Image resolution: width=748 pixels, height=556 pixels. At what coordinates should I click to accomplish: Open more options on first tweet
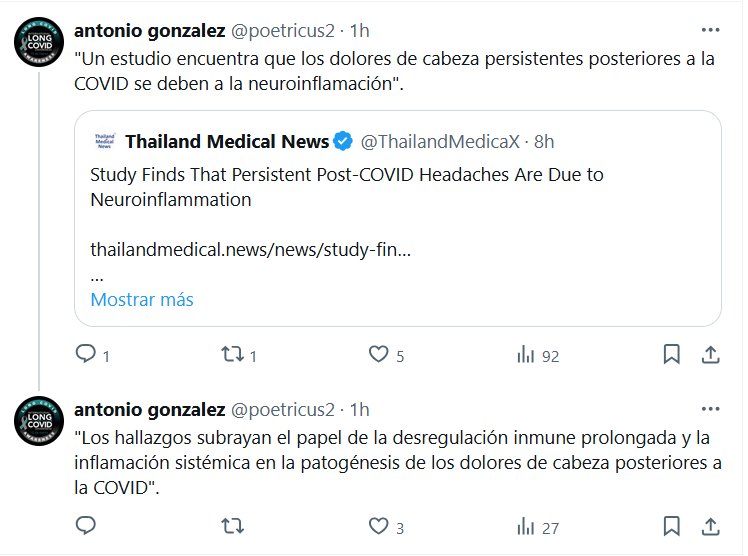709,30
